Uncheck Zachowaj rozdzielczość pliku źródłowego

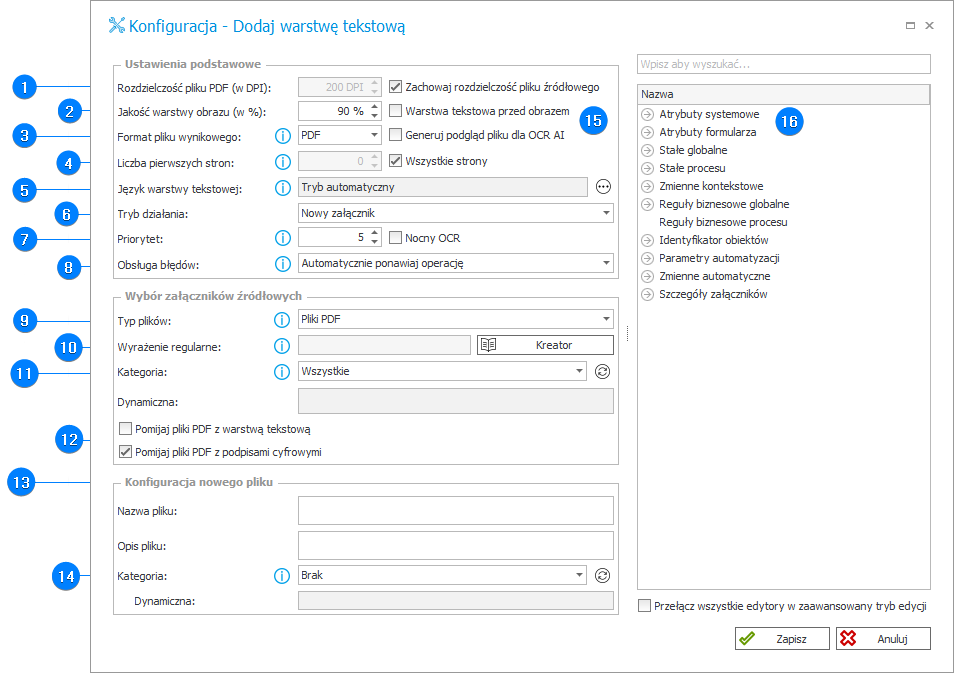point(396,87)
